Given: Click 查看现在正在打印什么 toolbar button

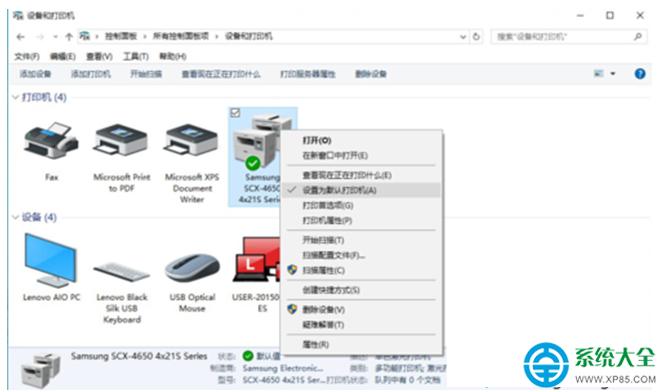Looking at the screenshot, I should tap(221, 74).
